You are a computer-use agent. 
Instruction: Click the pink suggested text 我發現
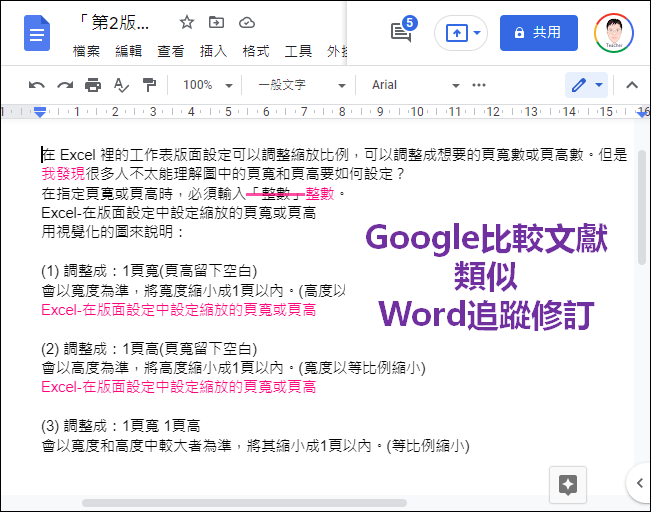[63, 174]
